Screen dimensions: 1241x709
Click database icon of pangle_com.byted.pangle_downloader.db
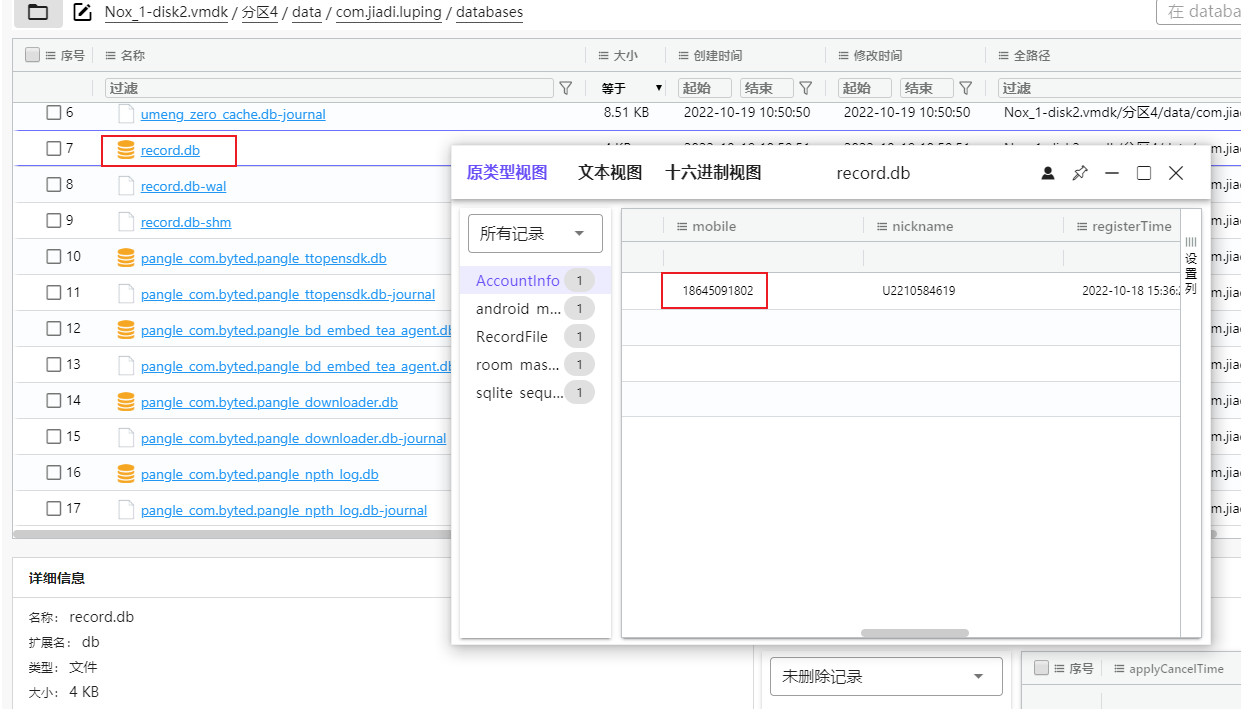[126, 402]
